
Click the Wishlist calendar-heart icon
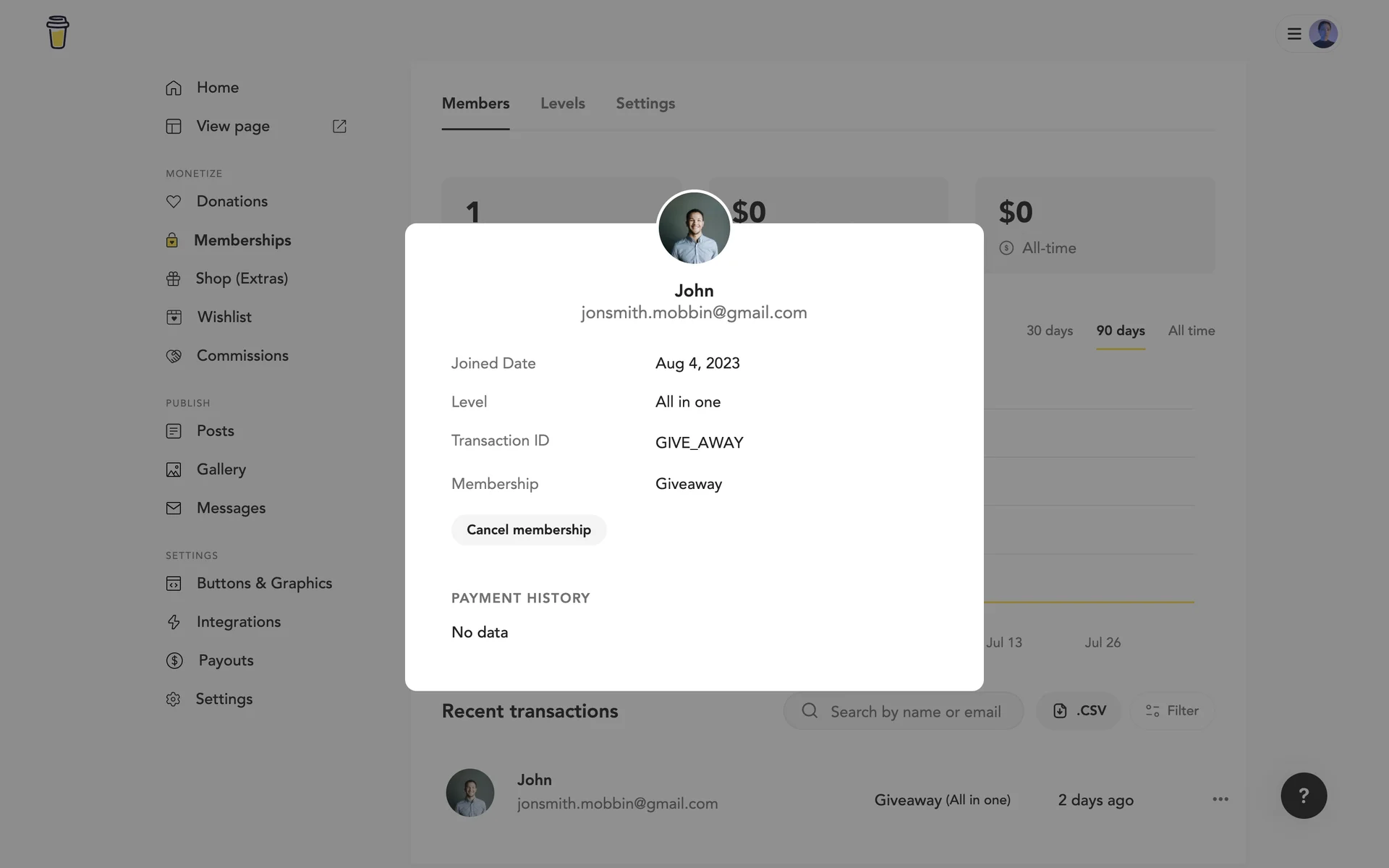[x=174, y=318]
